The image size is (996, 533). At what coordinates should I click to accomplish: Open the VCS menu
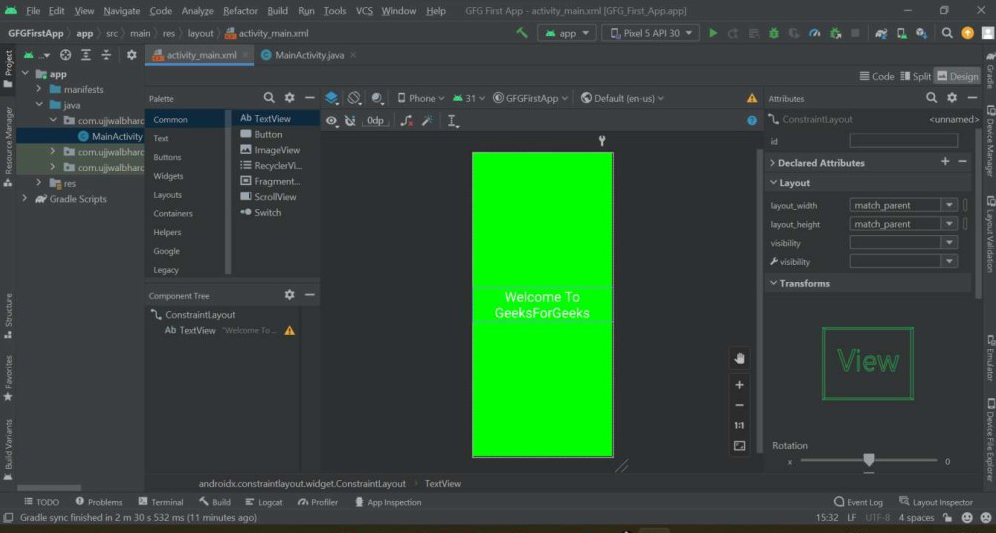(x=364, y=11)
